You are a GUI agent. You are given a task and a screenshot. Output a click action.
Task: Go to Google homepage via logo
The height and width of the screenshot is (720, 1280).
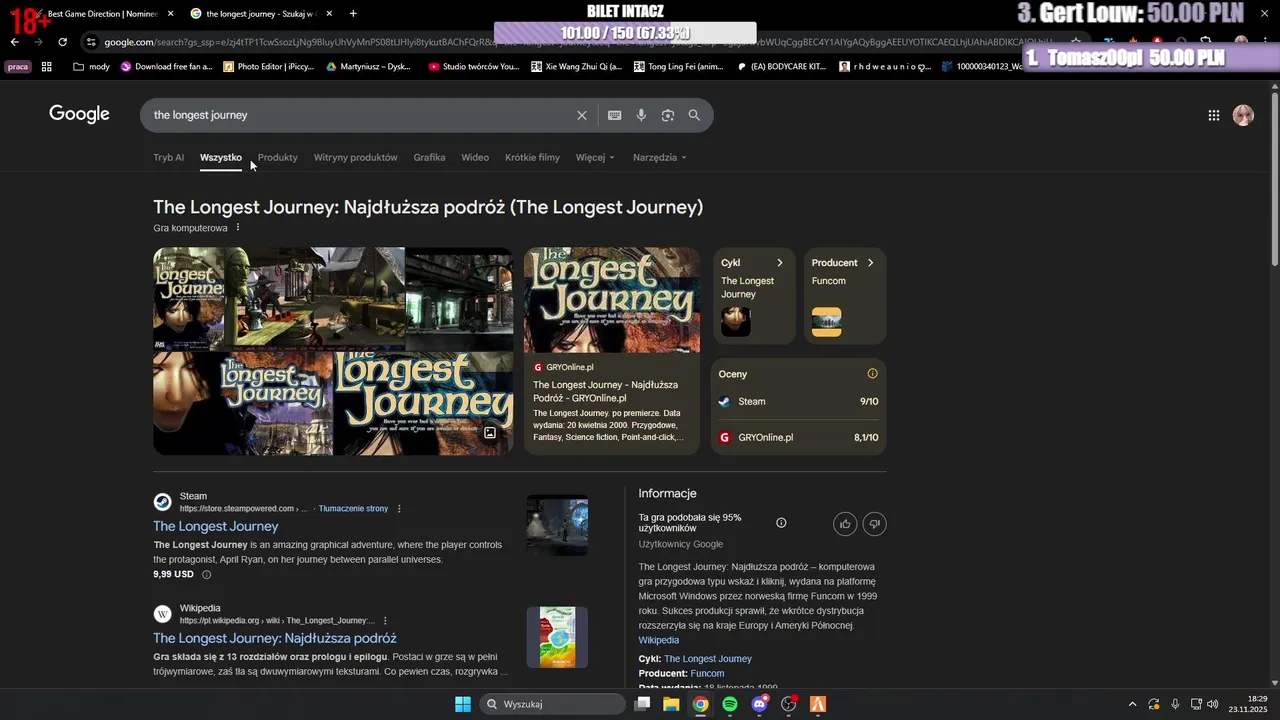tap(79, 114)
